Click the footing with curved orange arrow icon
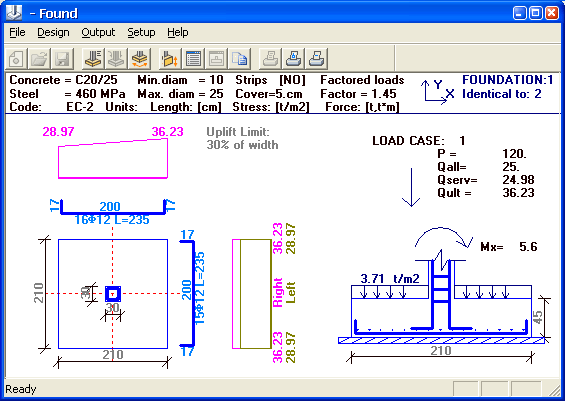 pos(139,59)
